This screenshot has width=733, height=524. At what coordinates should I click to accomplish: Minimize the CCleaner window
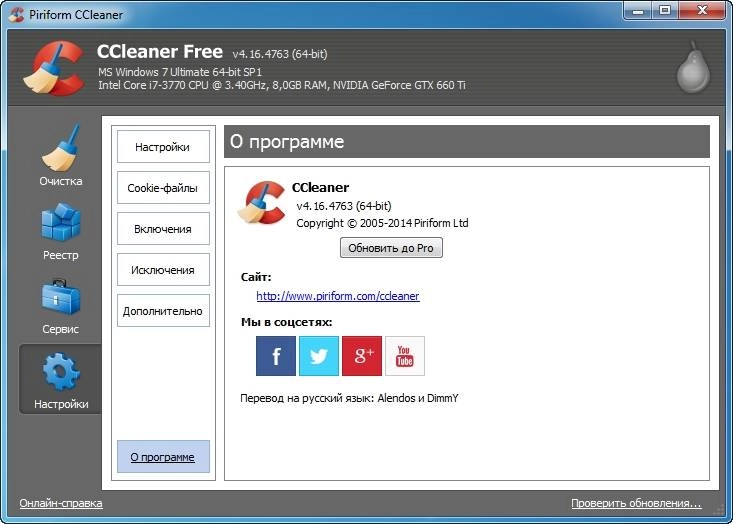(638, 11)
